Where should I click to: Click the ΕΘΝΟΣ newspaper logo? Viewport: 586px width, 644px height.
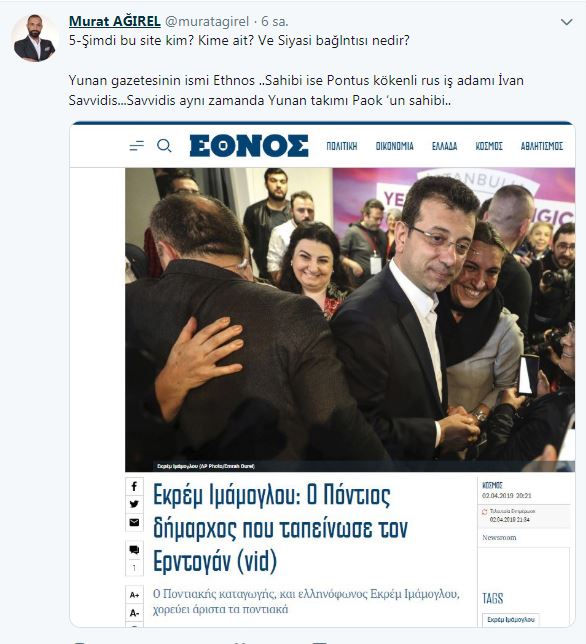pyautogui.click(x=249, y=146)
